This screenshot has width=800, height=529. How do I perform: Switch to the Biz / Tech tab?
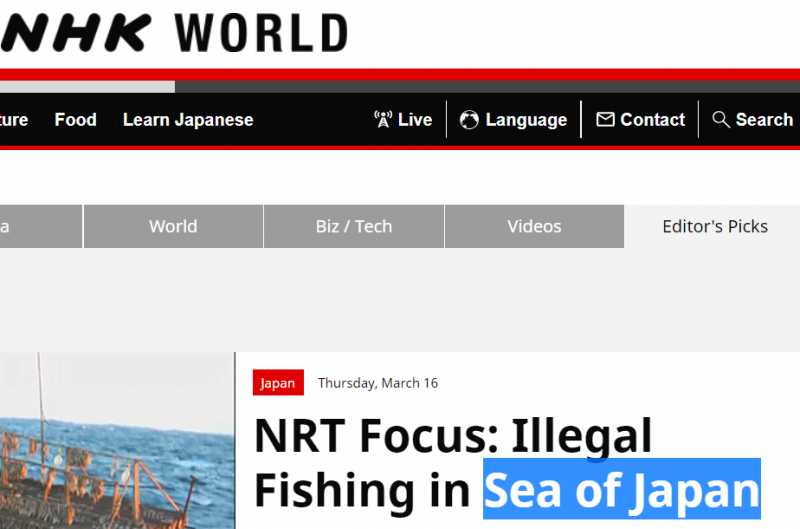(354, 226)
